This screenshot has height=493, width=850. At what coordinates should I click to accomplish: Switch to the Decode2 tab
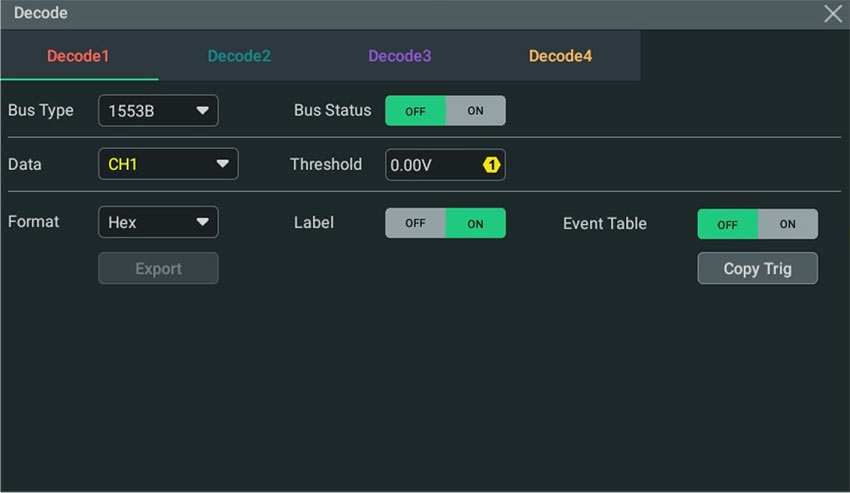pyautogui.click(x=239, y=56)
